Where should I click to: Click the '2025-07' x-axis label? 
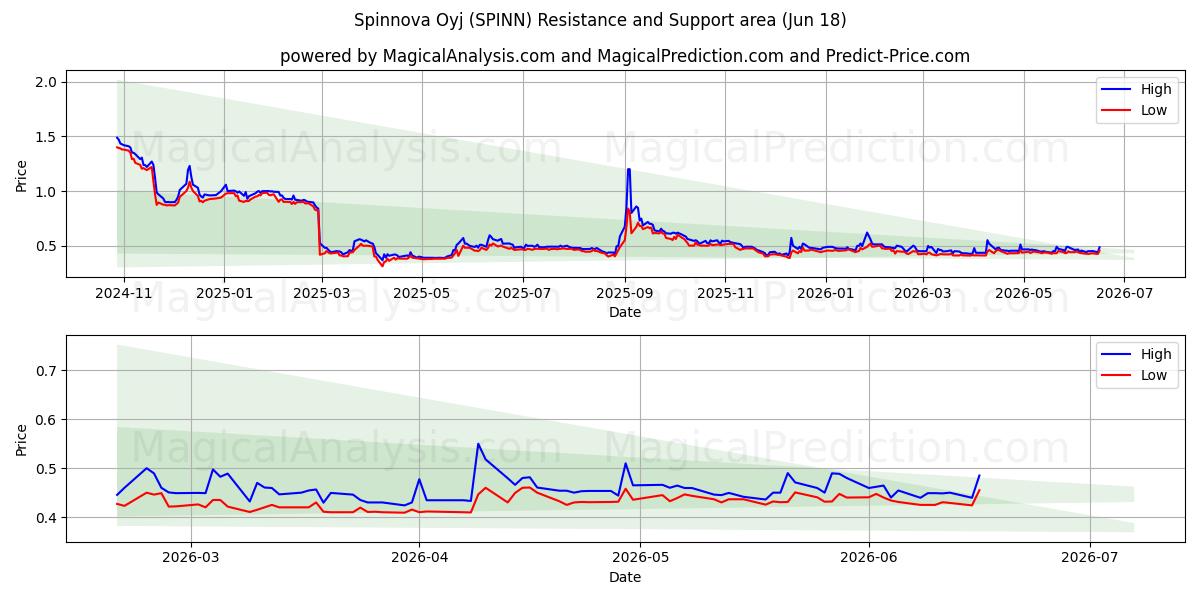523,293
